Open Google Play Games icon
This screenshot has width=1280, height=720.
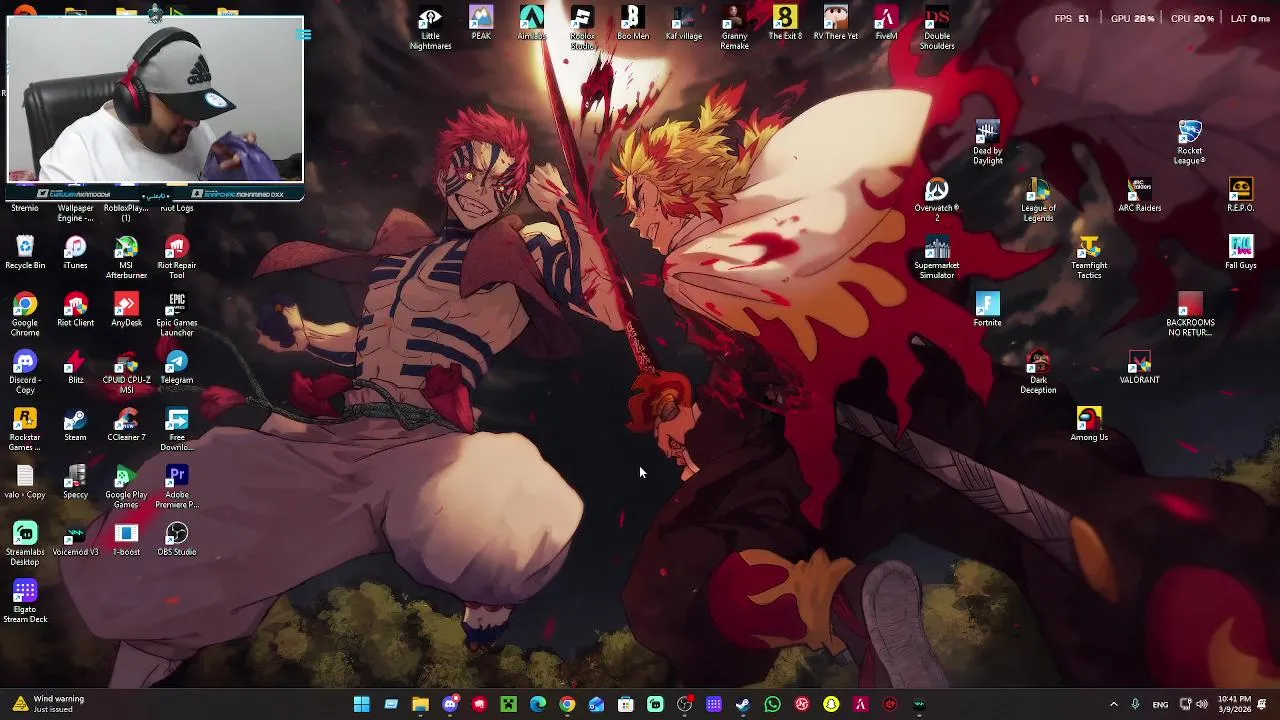(126, 486)
